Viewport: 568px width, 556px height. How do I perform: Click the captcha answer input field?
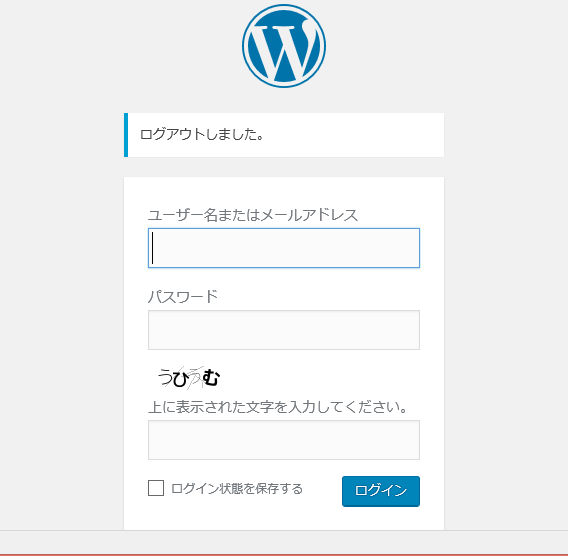(x=284, y=440)
